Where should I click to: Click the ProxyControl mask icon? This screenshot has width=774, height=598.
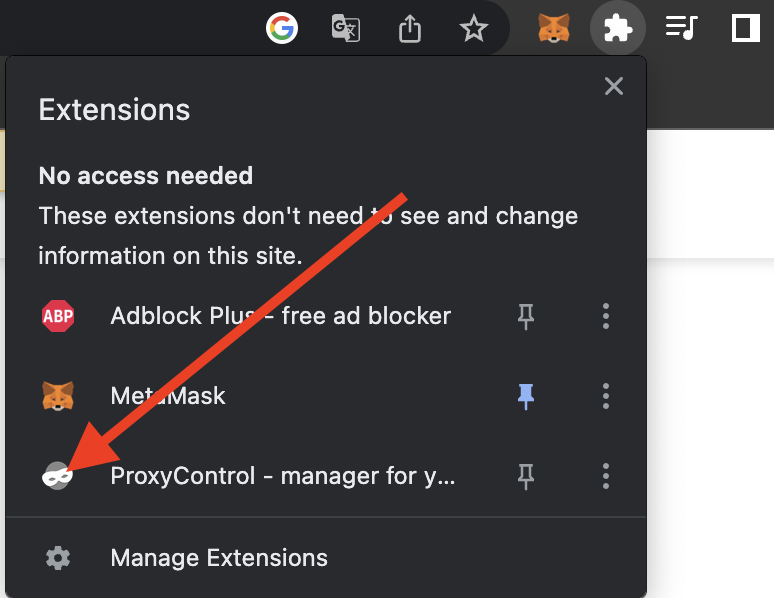(x=58, y=476)
